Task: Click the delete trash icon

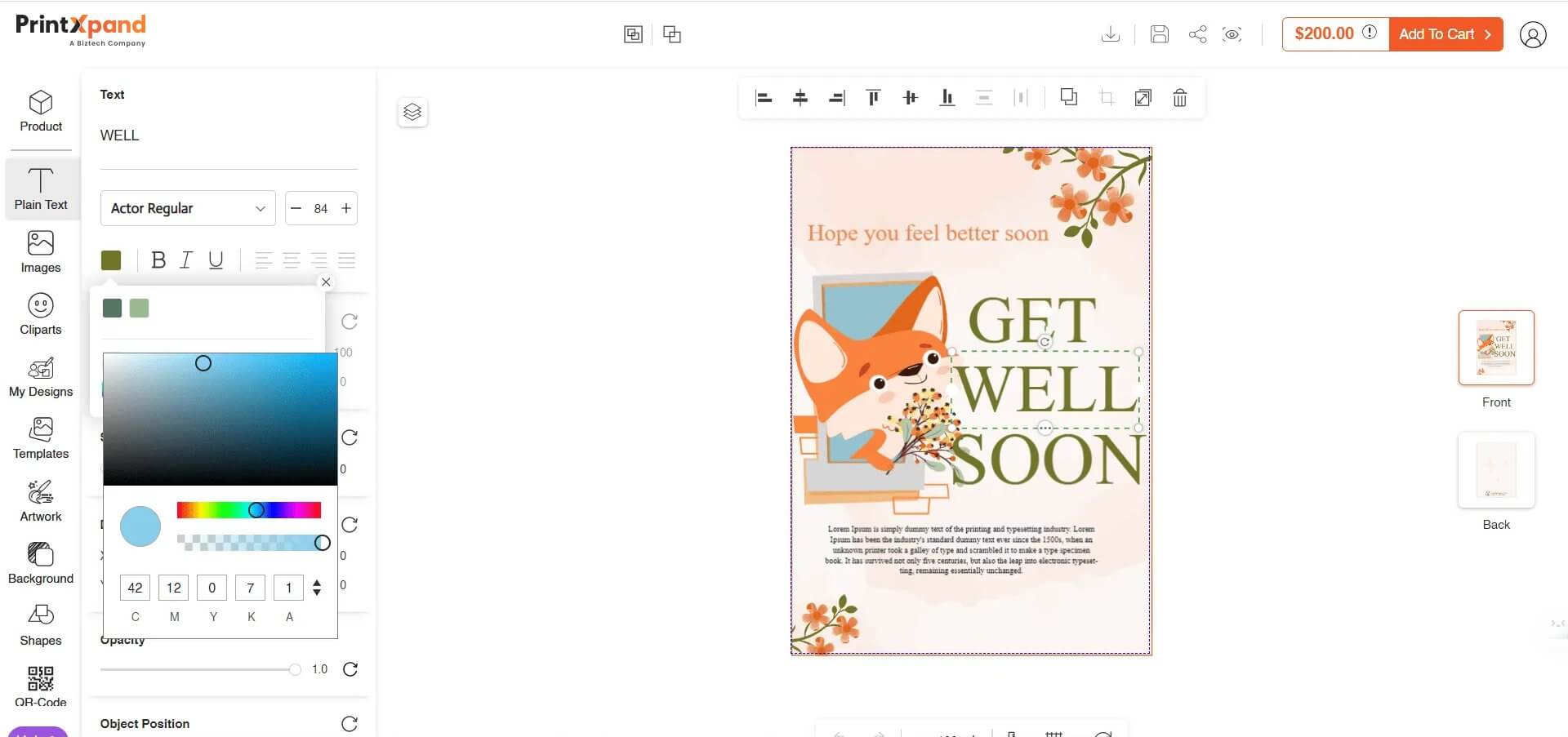Action: click(x=1179, y=98)
